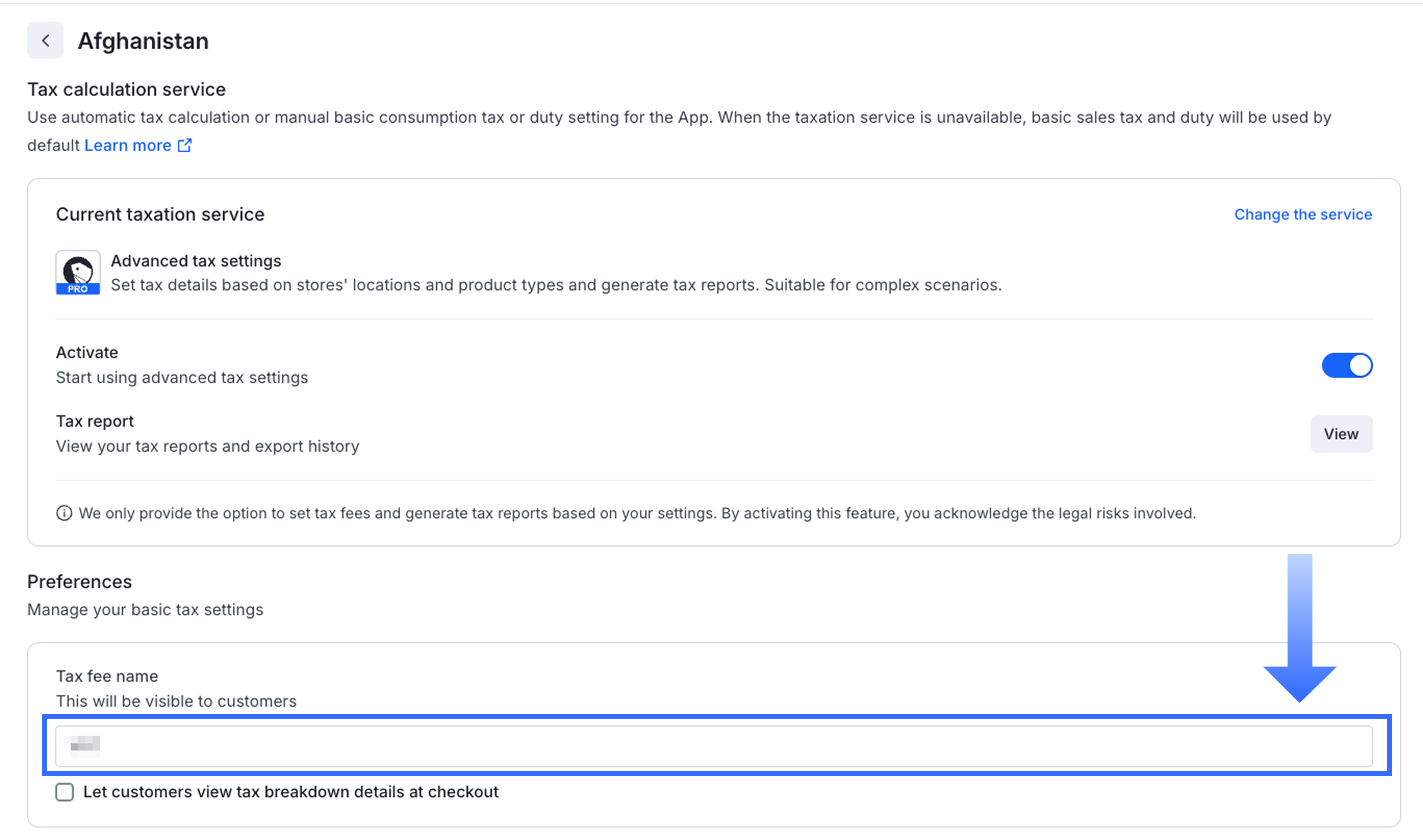
Task: Disable the Activate advanced tax settings switch
Action: point(1346,366)
